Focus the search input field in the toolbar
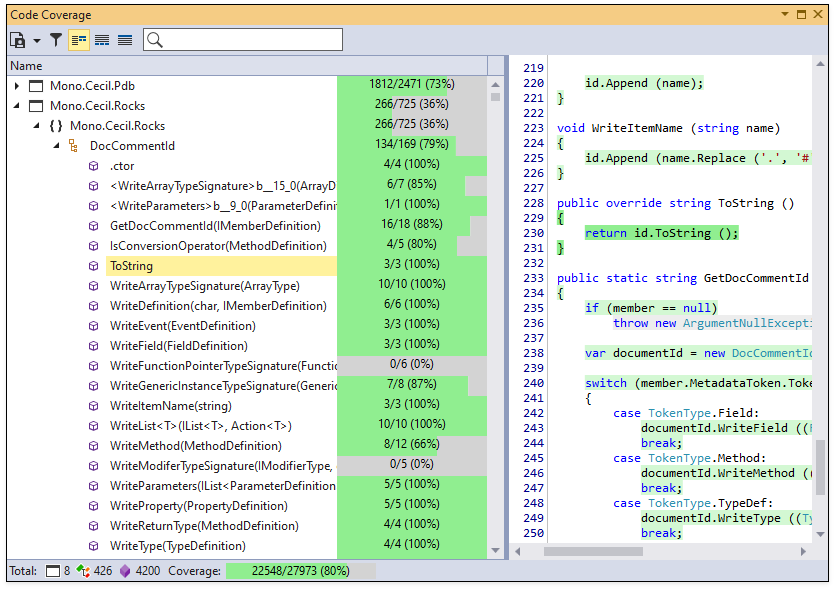 (243, 40)
